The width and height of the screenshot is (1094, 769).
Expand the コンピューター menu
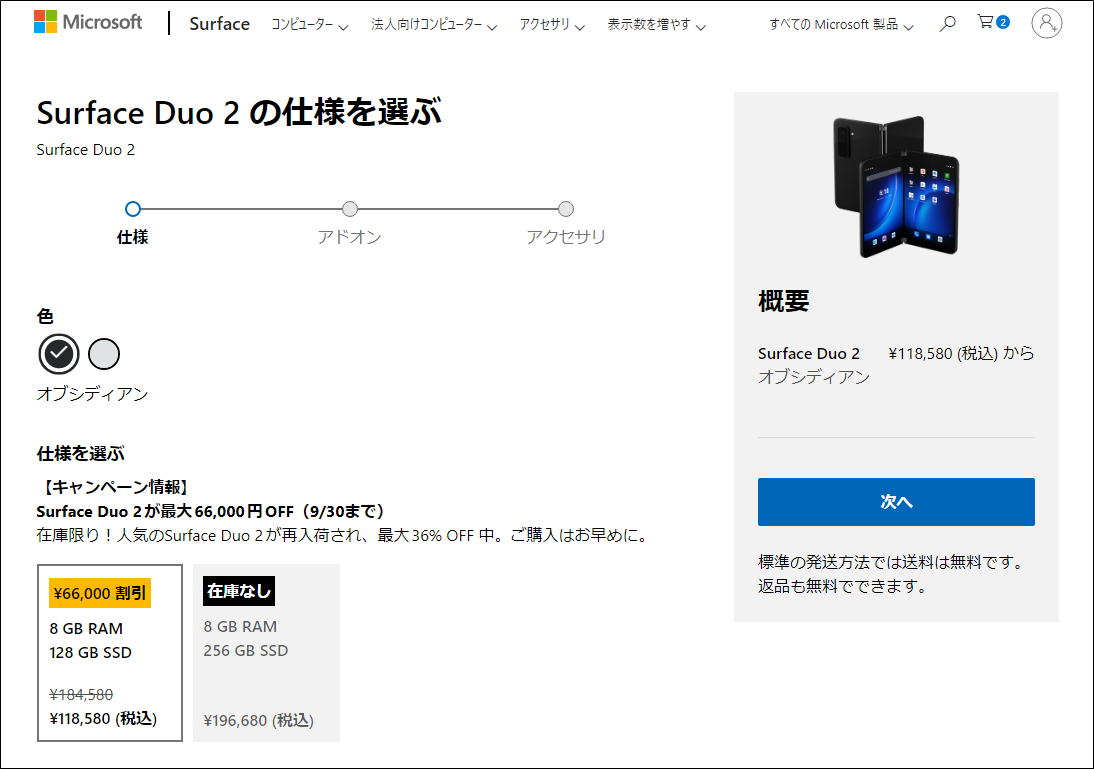point(309,24)
